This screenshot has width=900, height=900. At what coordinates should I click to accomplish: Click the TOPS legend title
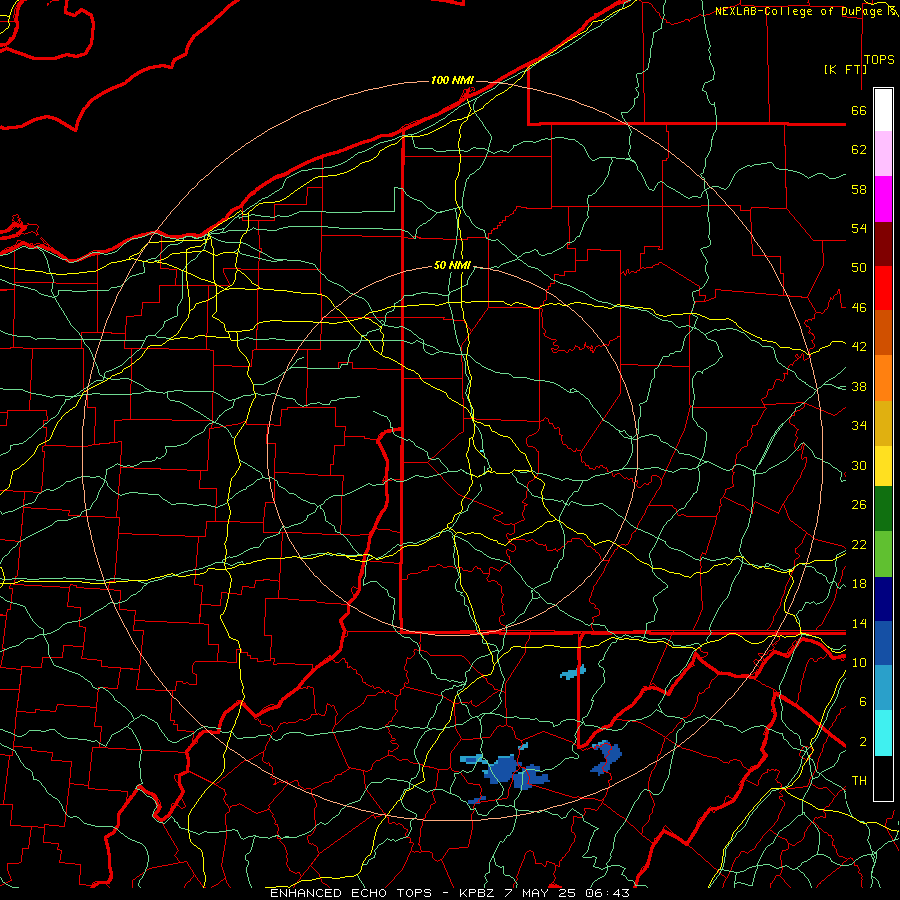pos(879,59)
